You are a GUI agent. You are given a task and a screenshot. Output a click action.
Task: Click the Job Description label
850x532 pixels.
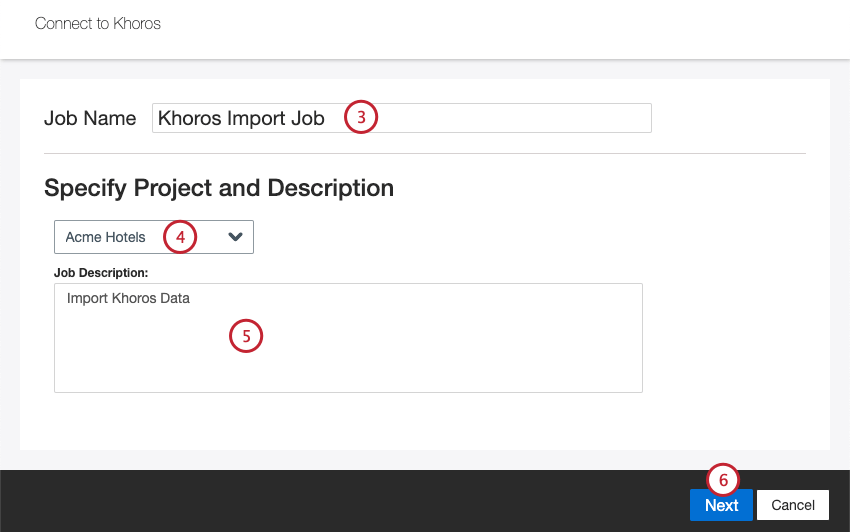[x=101, y=272]
